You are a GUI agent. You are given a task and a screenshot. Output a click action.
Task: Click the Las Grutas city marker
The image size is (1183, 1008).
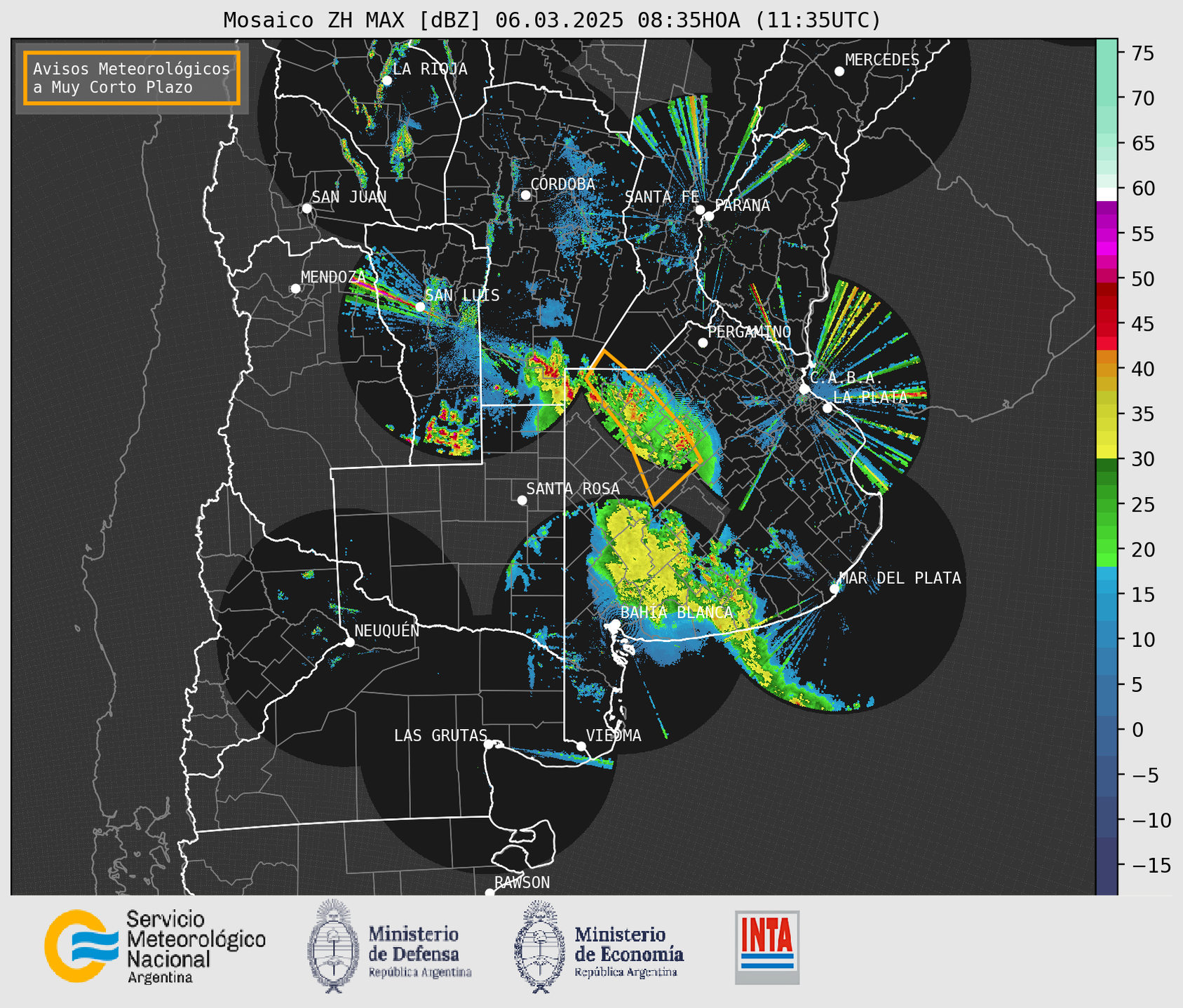coord(489,744)
